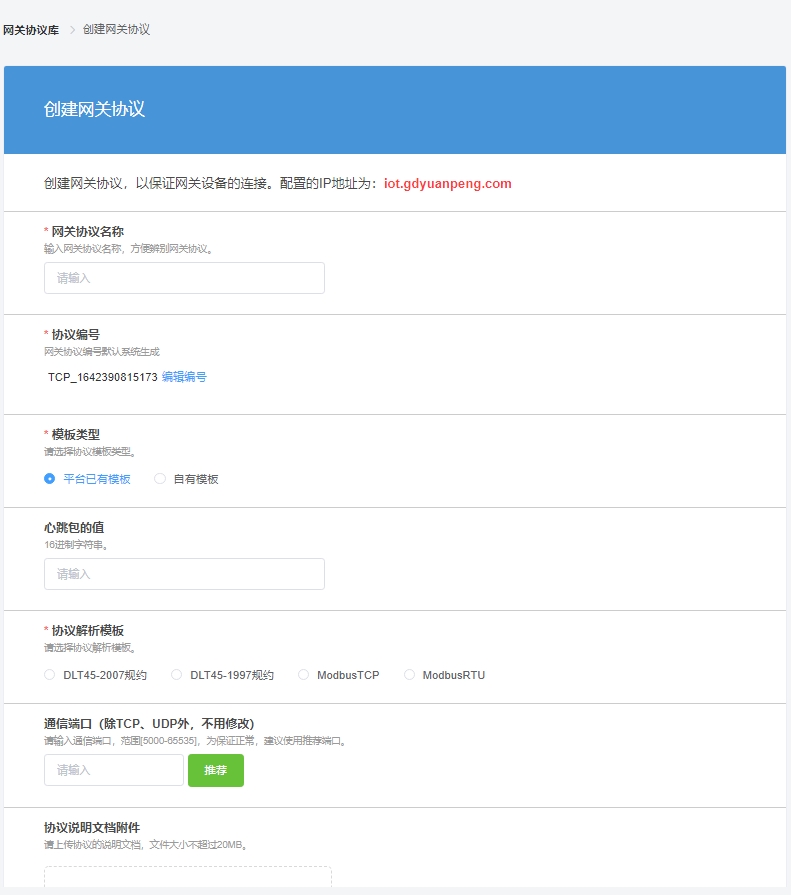Pick the ModbusTCP radio option
The width and height of the screenshot is (791, 895).
point(304,675)
